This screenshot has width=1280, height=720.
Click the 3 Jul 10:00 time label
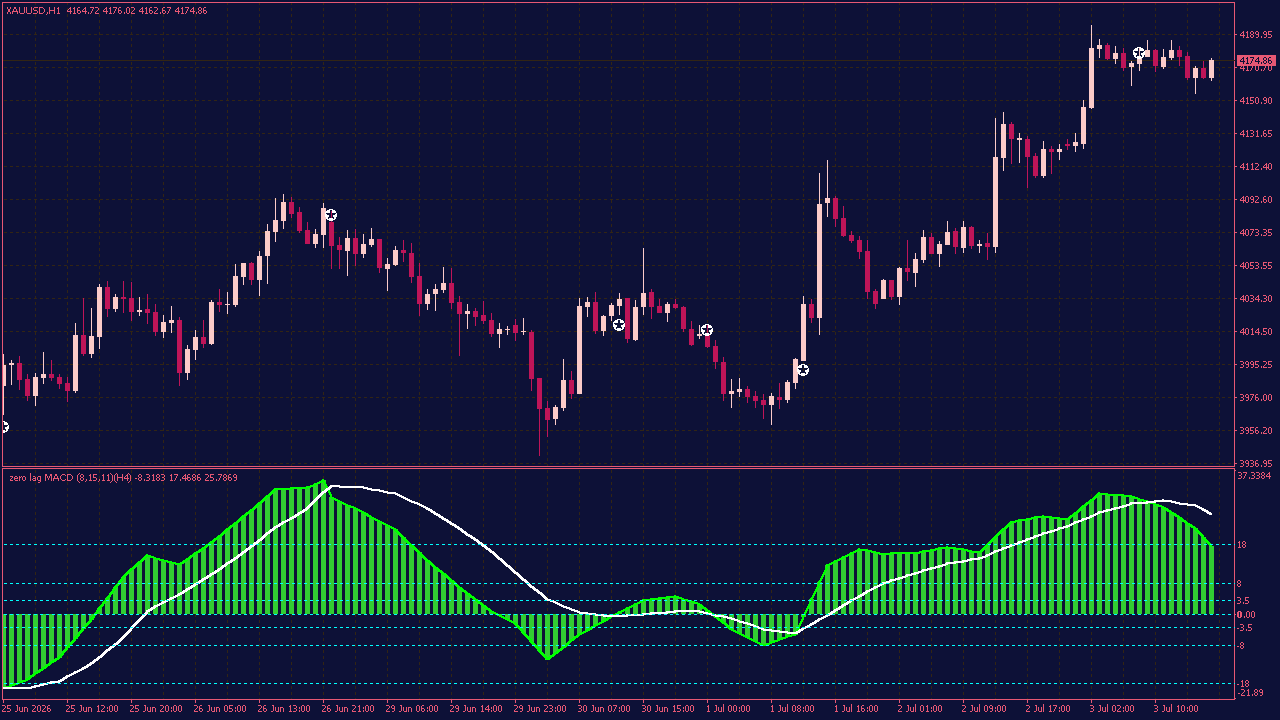(1176, 709)
